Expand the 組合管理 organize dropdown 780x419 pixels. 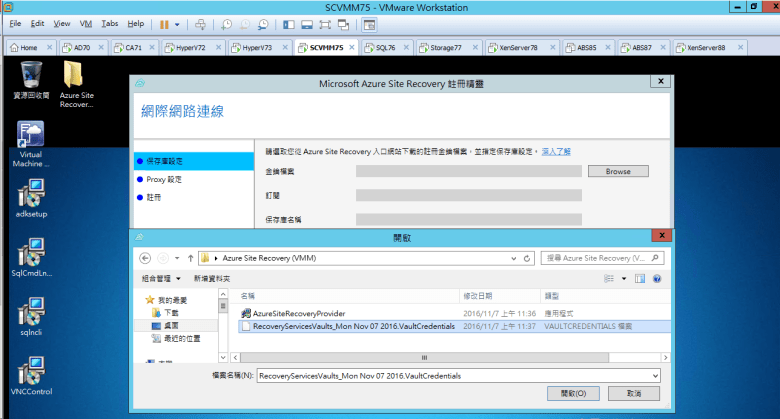click(x=162, y=278)
